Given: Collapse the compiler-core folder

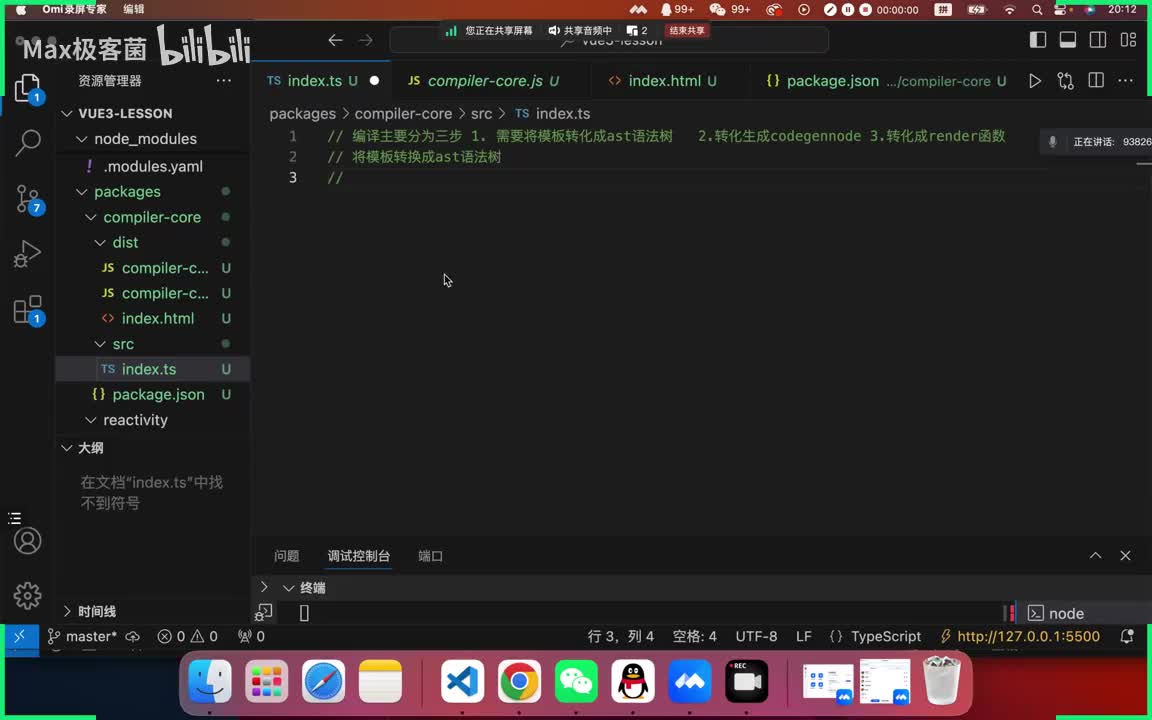Looking at the screenshot, I should point(153,217).
